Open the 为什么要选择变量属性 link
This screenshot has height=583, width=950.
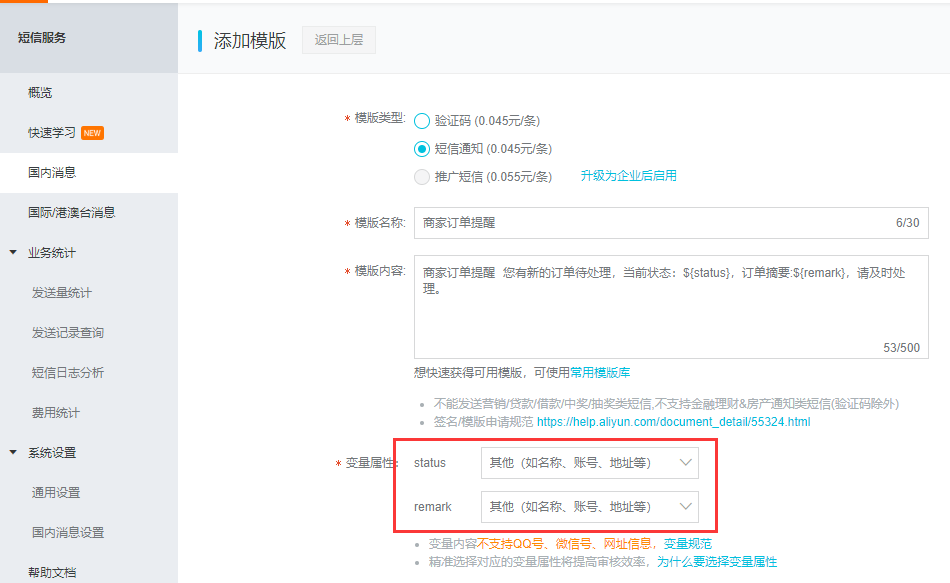coord(716,562)
